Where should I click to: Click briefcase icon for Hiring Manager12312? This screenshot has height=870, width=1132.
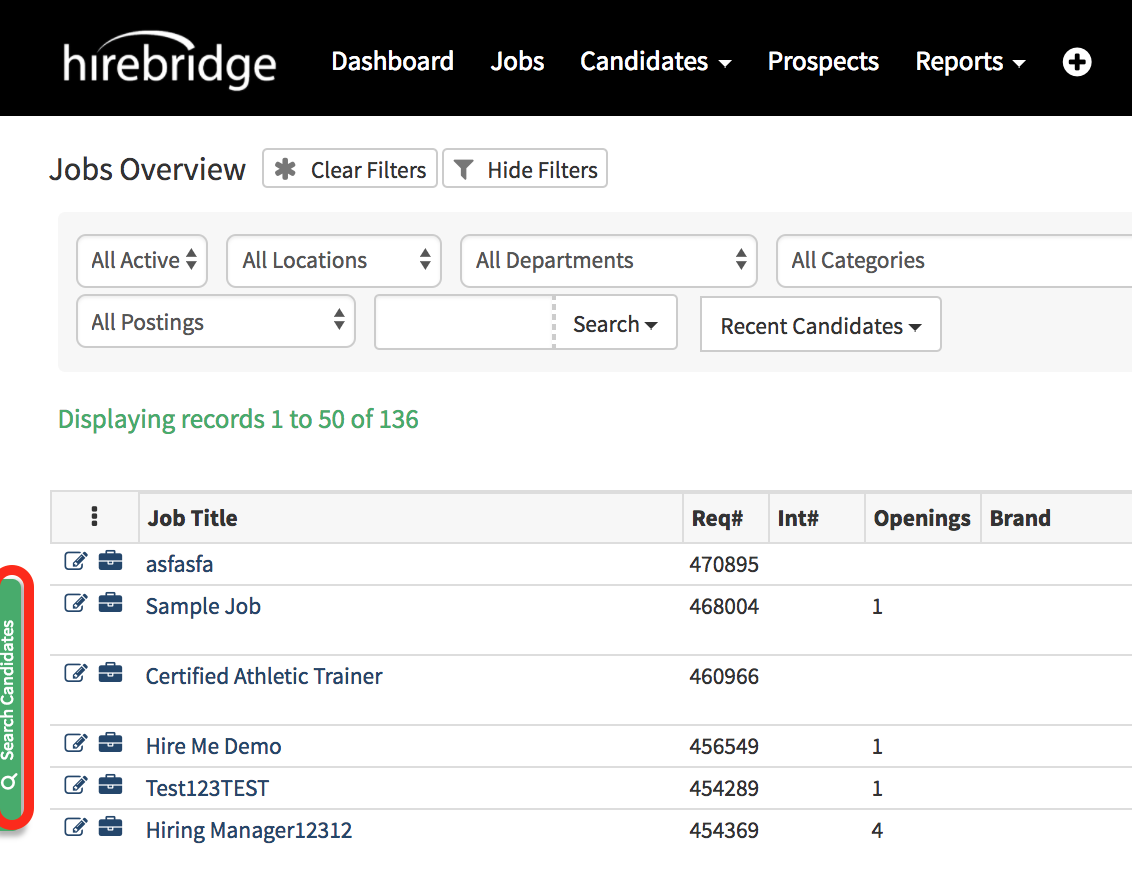click(x=110, y=828)
